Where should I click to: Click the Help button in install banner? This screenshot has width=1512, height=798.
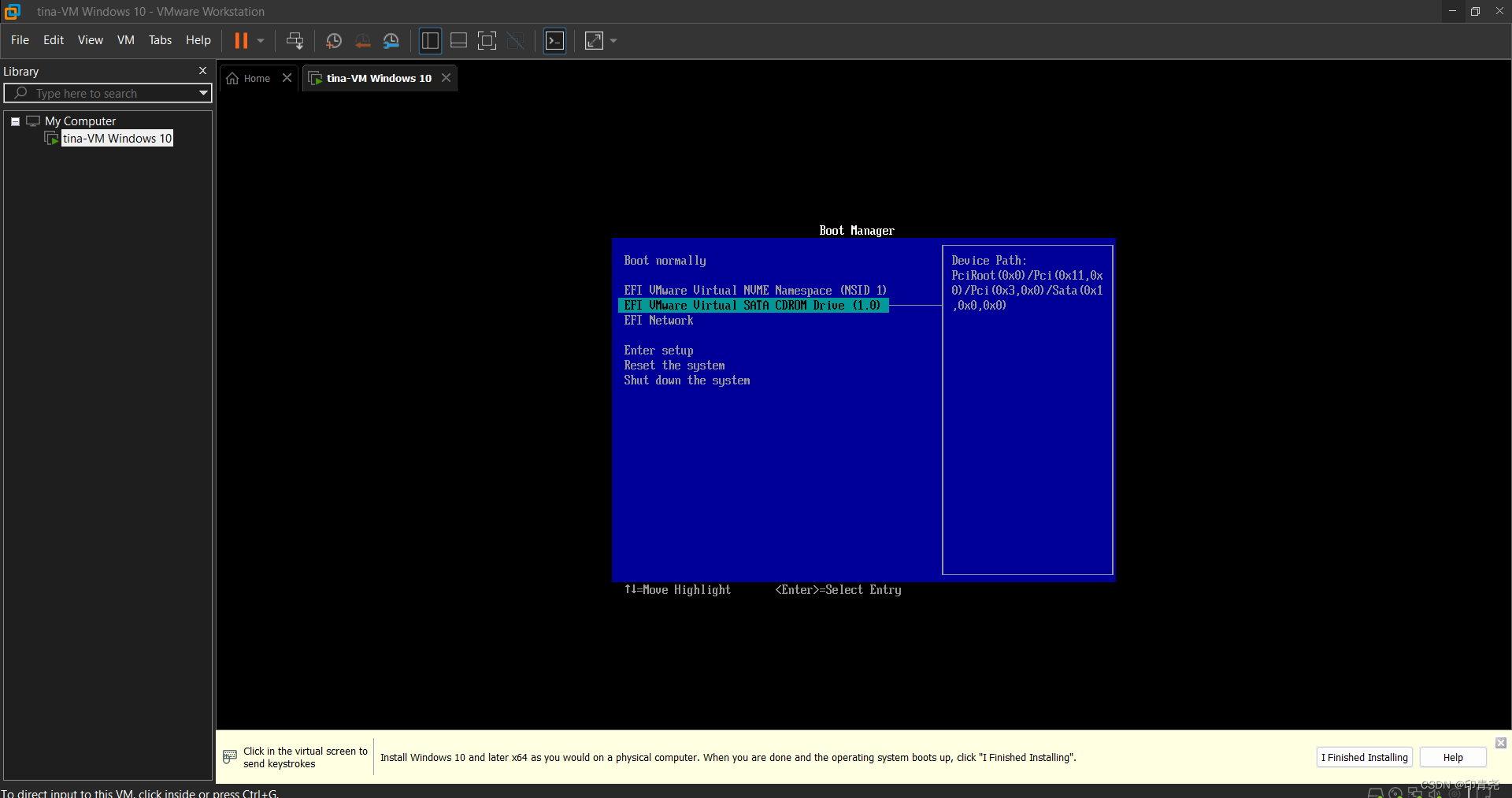[x=1453, y=757]
